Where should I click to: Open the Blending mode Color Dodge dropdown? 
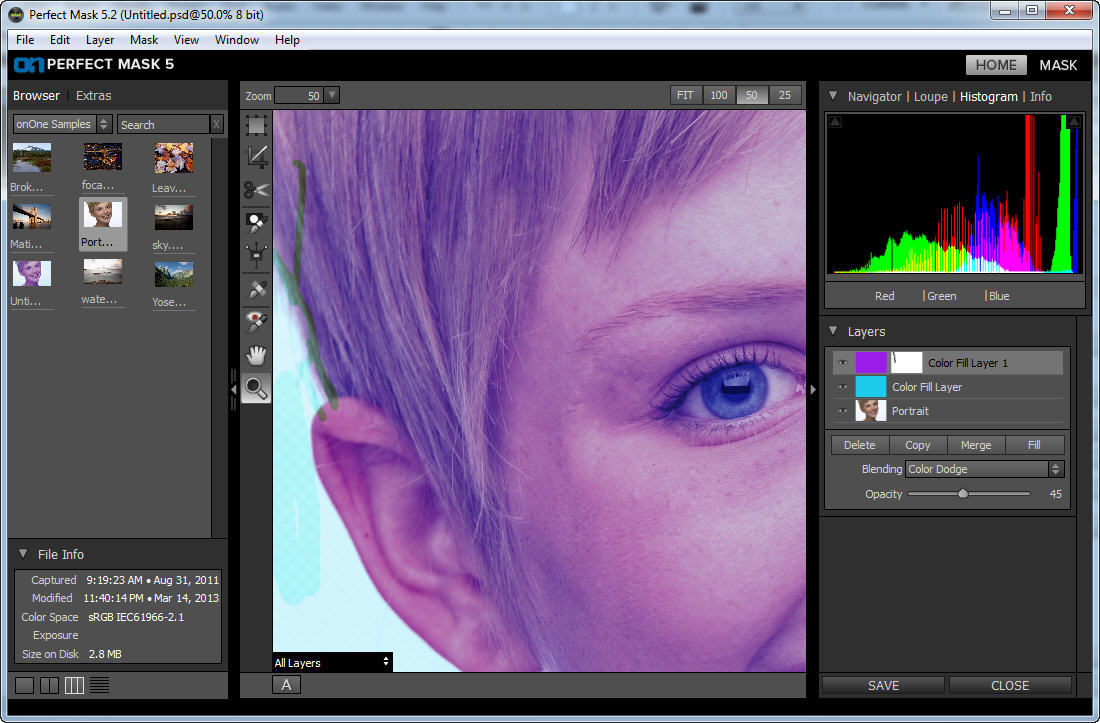984,469
